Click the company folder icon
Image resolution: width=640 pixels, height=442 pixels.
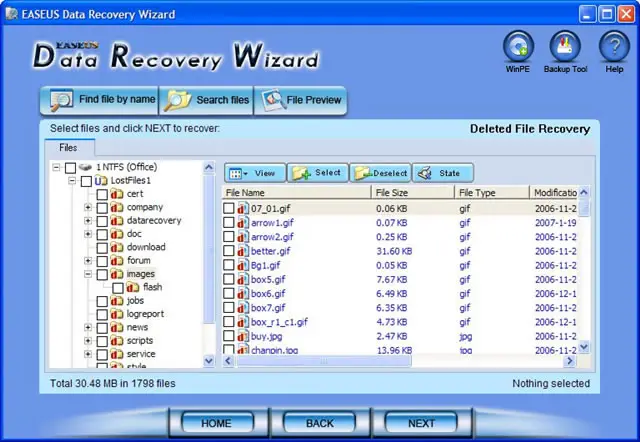coord(117,207)
